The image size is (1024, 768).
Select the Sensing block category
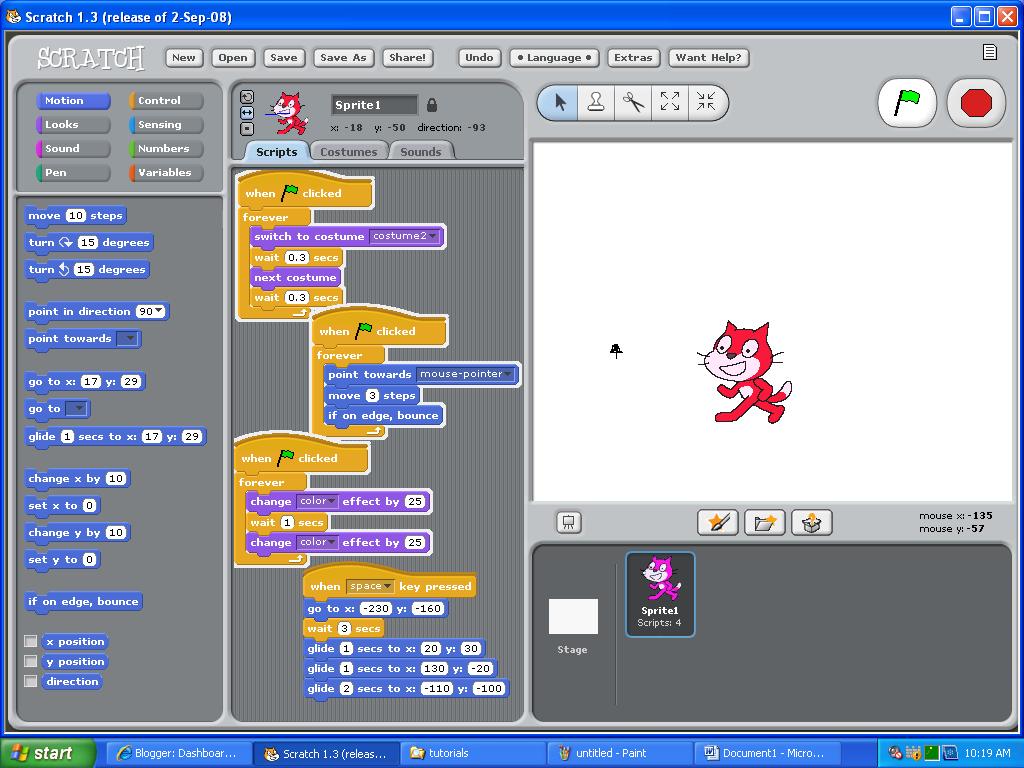pos(166,125)
